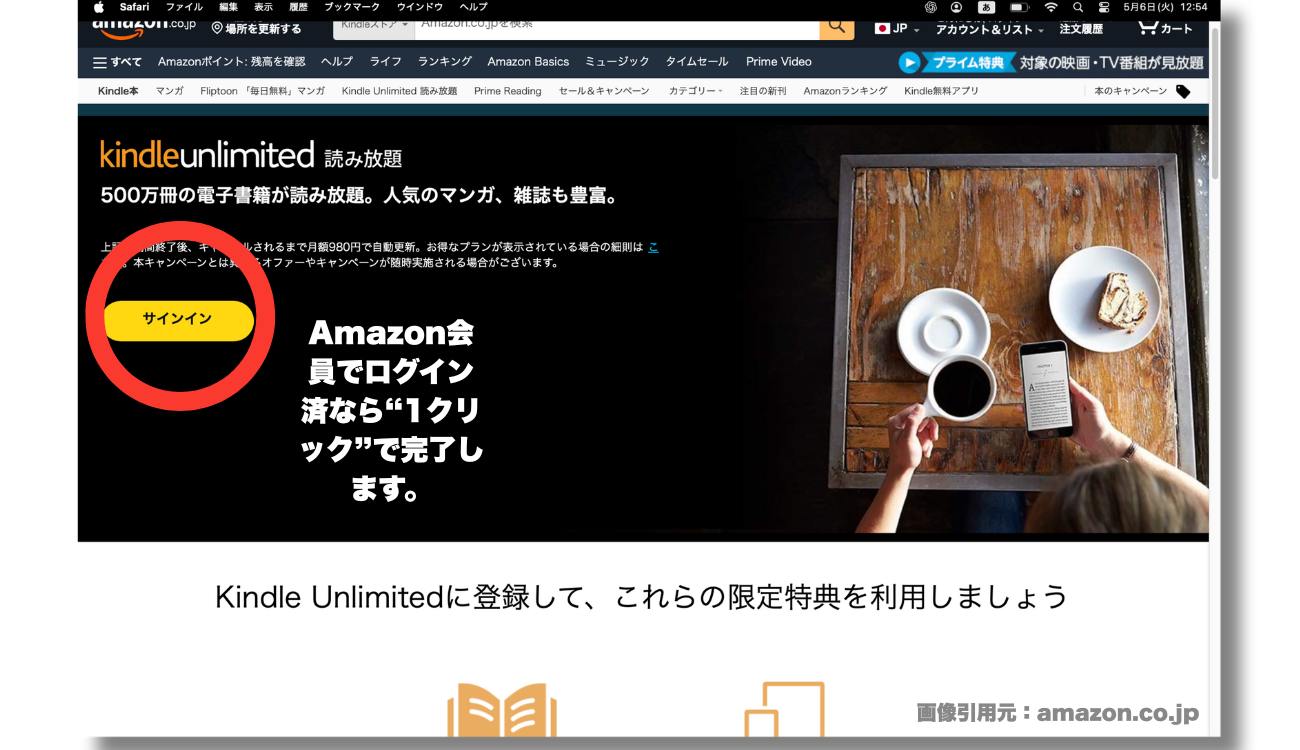Viewport: 1300px width, 750px height.
Task: Click the Japanese input あ icon
Action: click(986, 7)
